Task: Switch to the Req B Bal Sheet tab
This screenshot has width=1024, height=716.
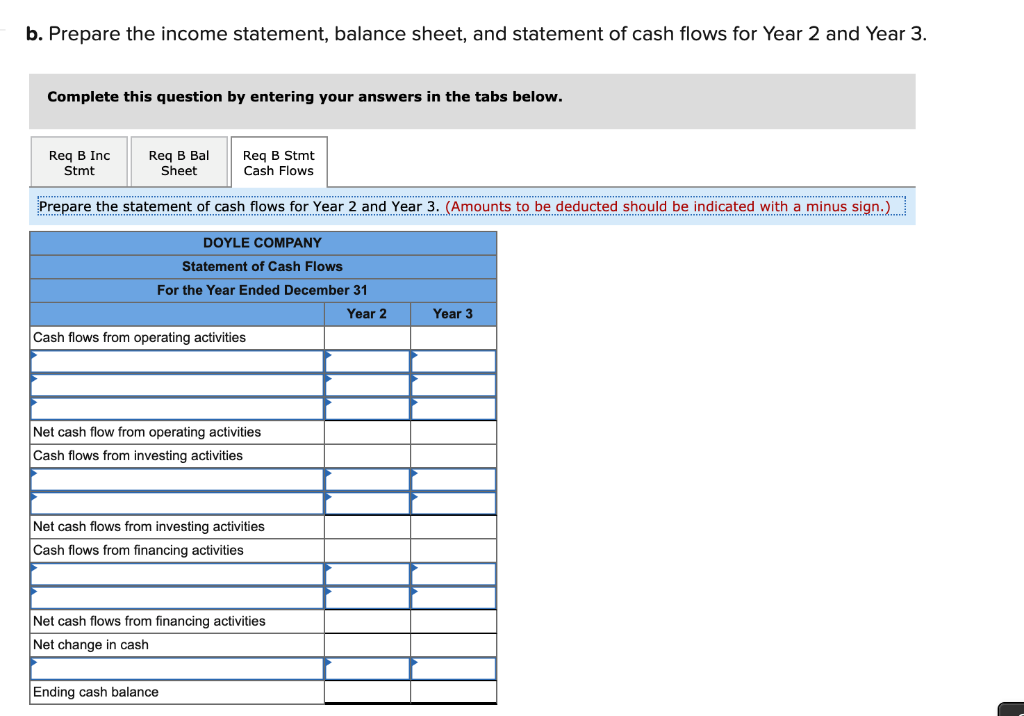Action: [179, 161]
